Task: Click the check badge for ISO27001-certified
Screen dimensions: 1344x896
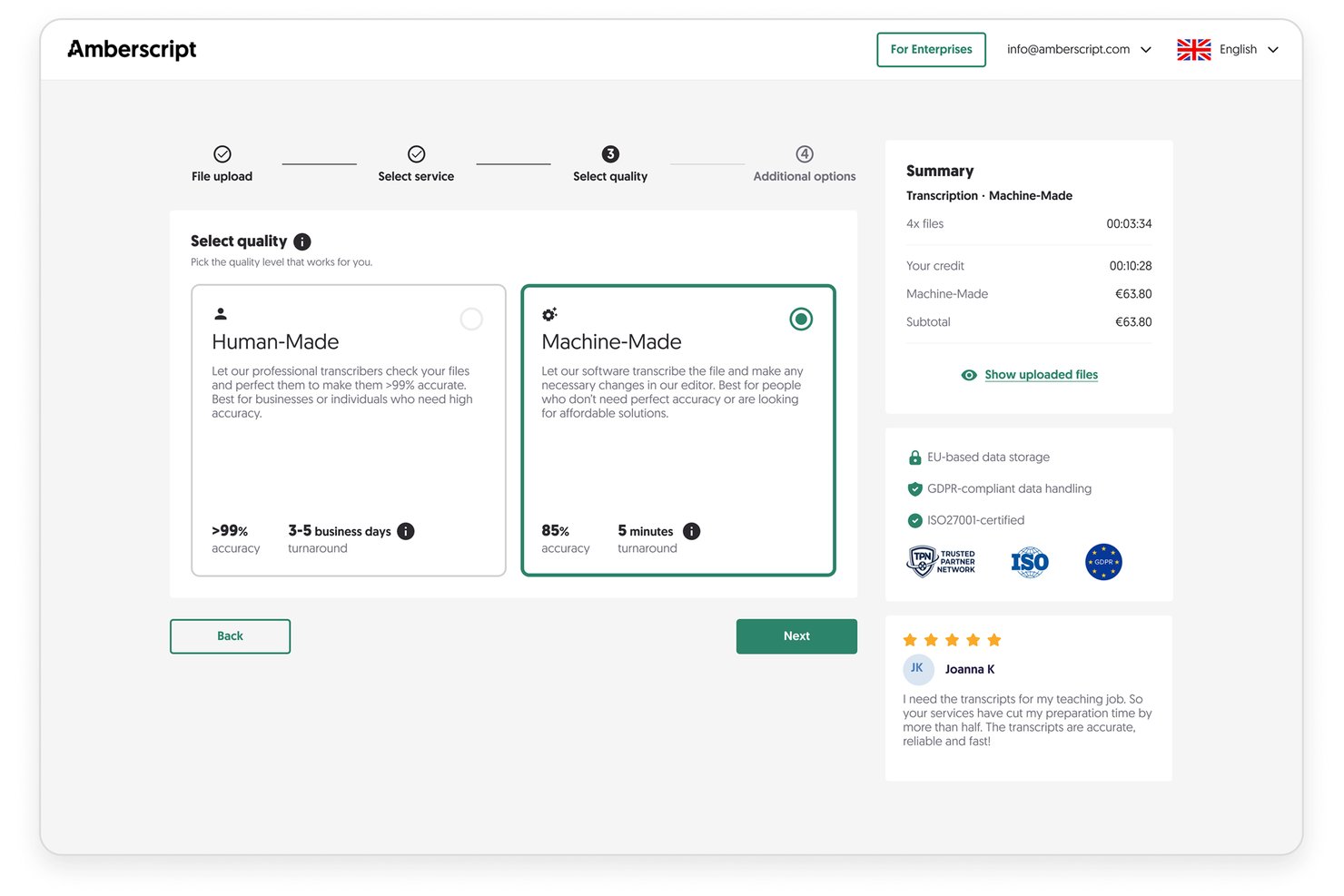Action: click(x=915, y=521)
